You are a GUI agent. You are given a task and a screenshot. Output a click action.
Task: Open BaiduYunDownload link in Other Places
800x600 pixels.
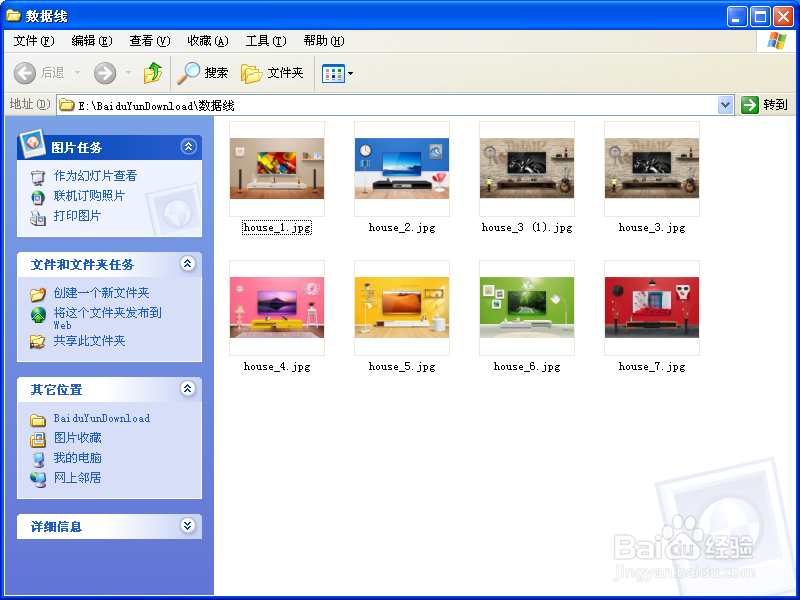pos(102,418)
